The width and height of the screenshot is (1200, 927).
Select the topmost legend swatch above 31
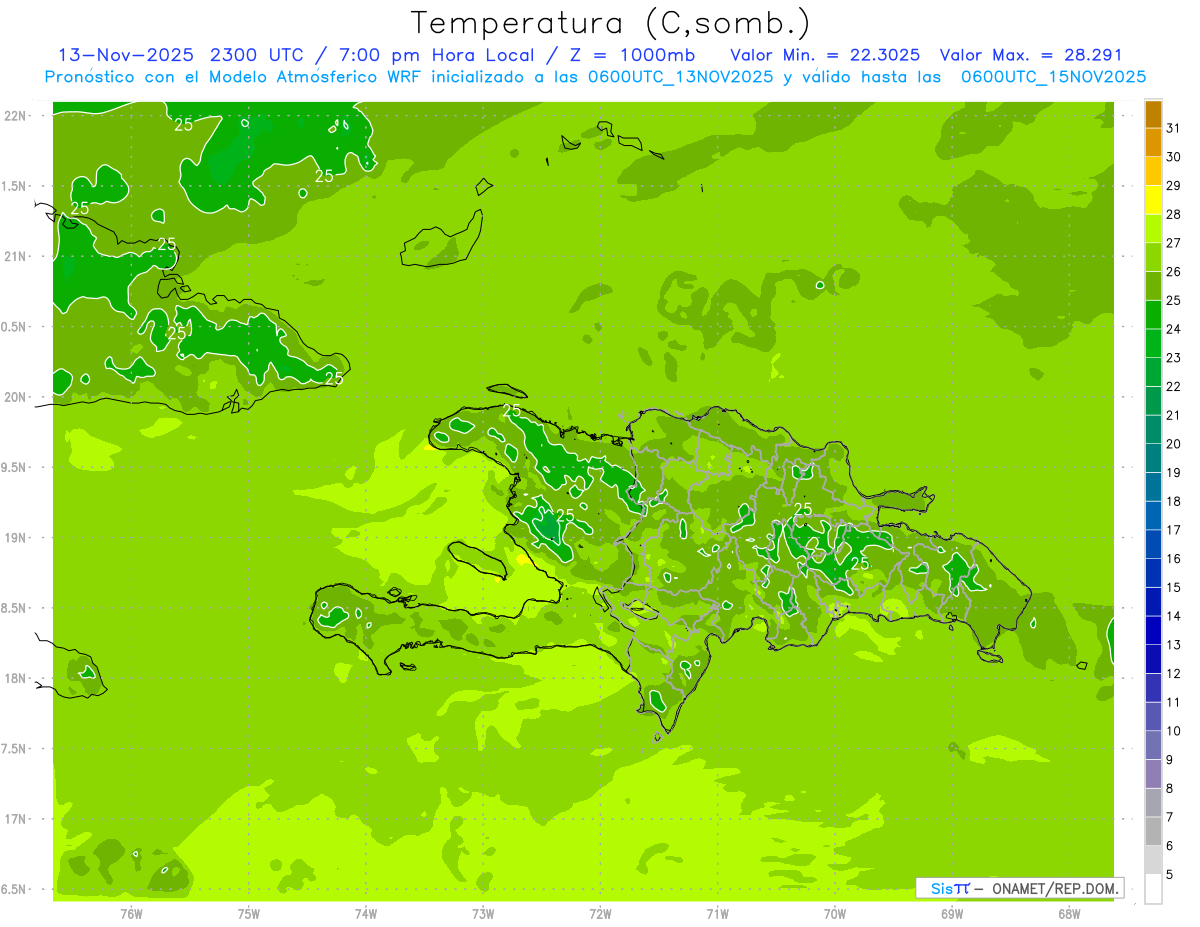click(x=1153, y=114)
